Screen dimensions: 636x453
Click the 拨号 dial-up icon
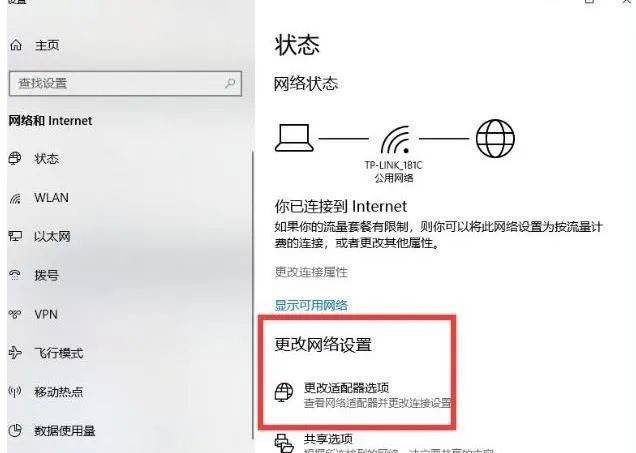15,275
